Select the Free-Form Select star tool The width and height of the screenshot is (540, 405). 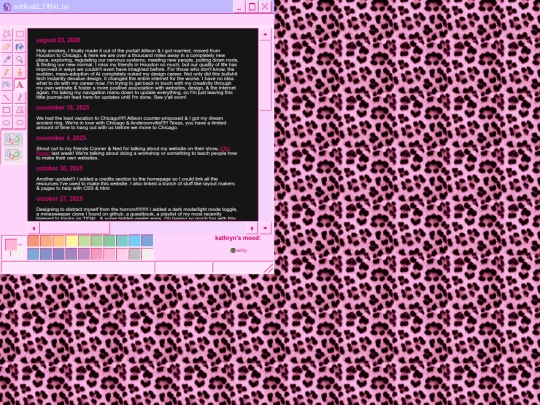7,34
